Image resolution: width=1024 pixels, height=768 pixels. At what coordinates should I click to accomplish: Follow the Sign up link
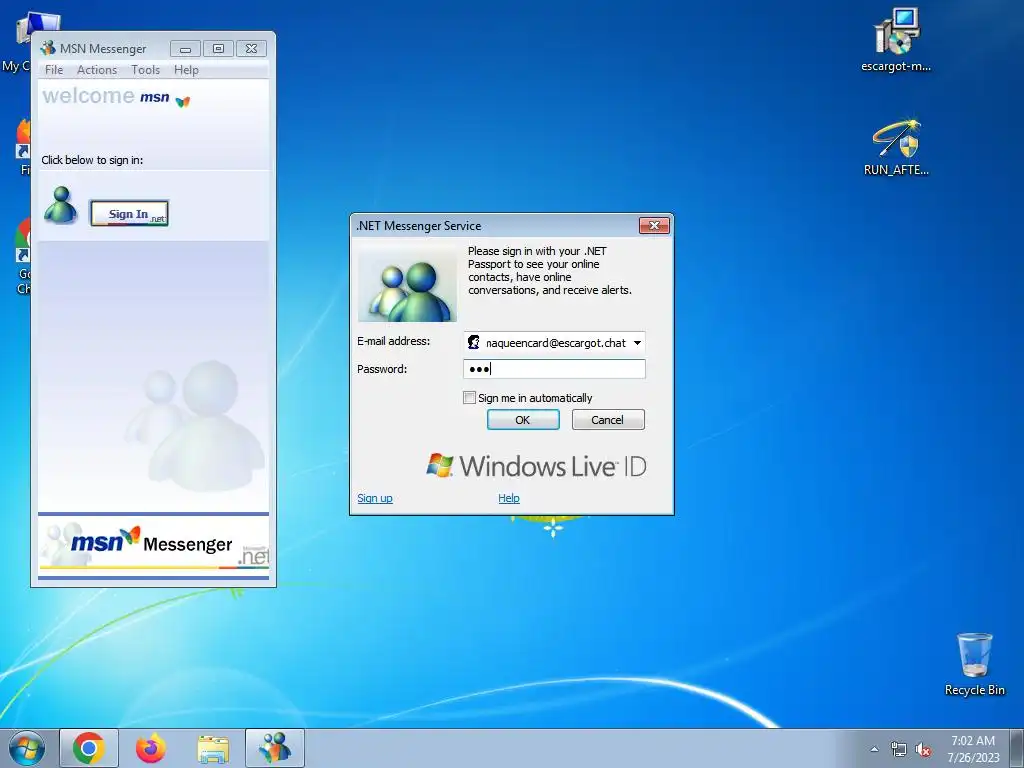pos(375,498)
